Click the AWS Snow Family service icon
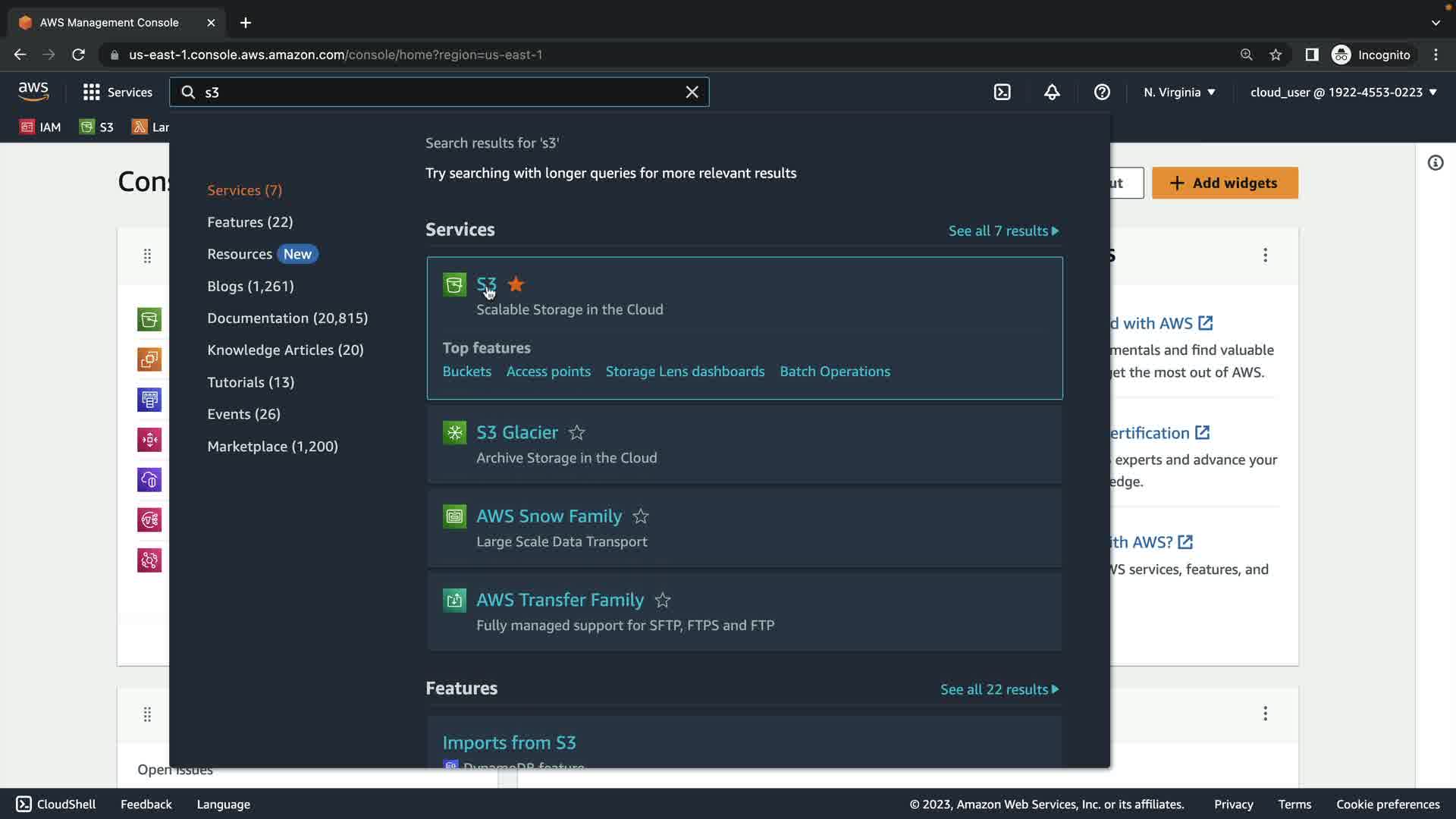 pyautogui.click(x=454, y=517)
